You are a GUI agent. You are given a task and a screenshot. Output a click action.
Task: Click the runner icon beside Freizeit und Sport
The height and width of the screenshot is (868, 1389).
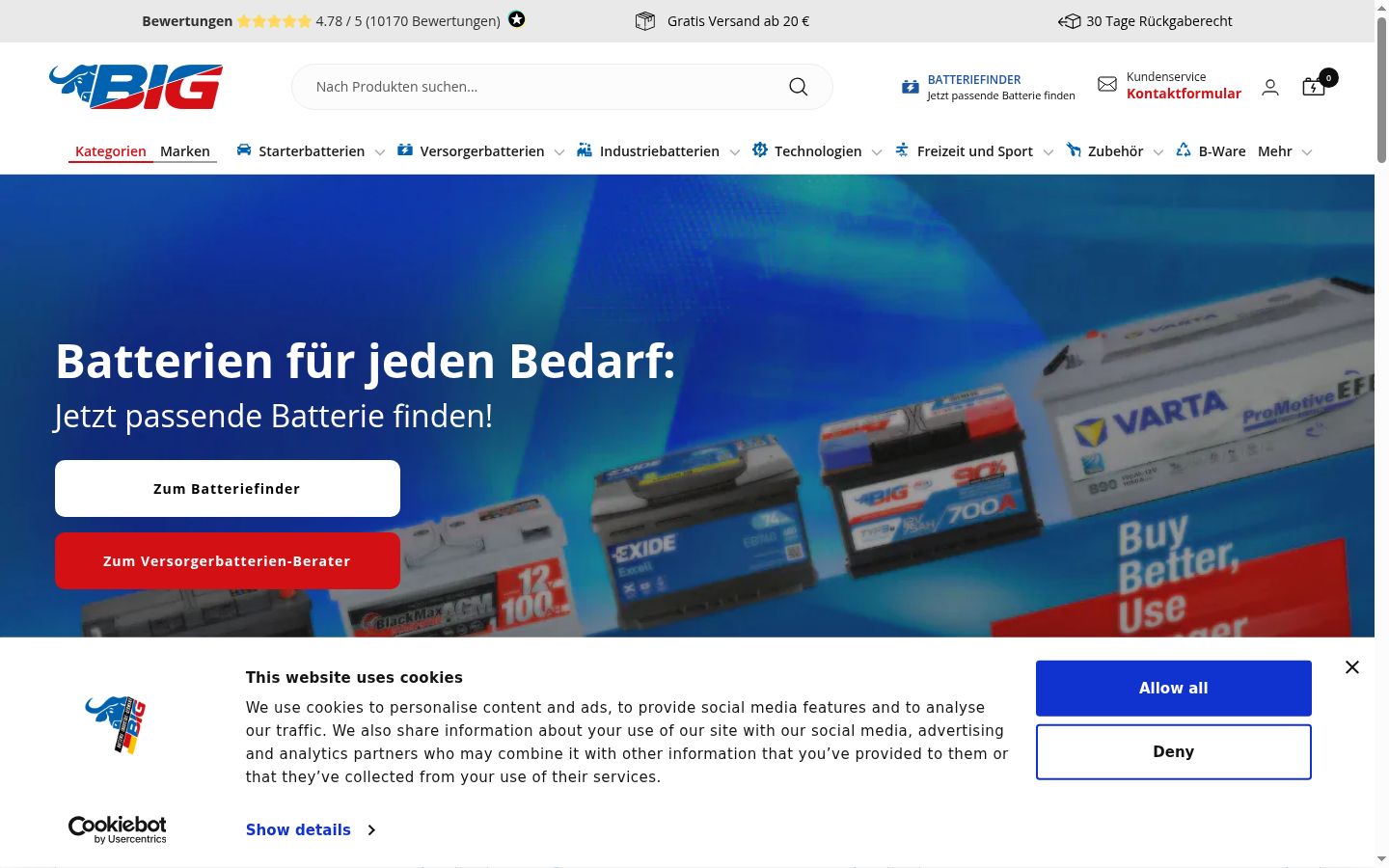(x=902, y=150)
